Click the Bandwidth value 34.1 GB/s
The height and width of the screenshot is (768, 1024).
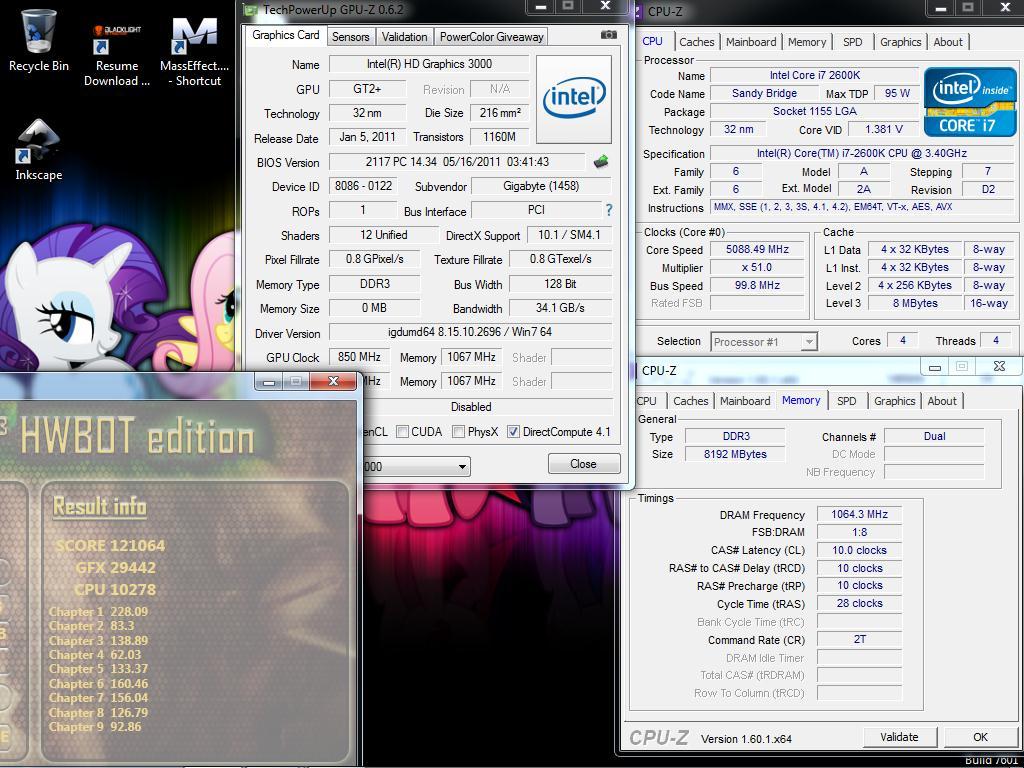click(560, 308)
